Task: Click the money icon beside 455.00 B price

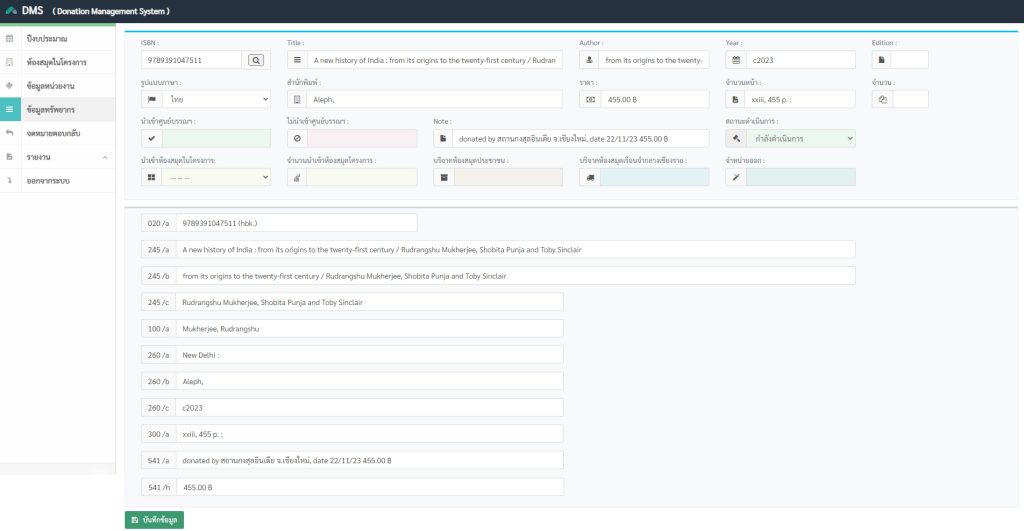Action: tap(590, 99)
